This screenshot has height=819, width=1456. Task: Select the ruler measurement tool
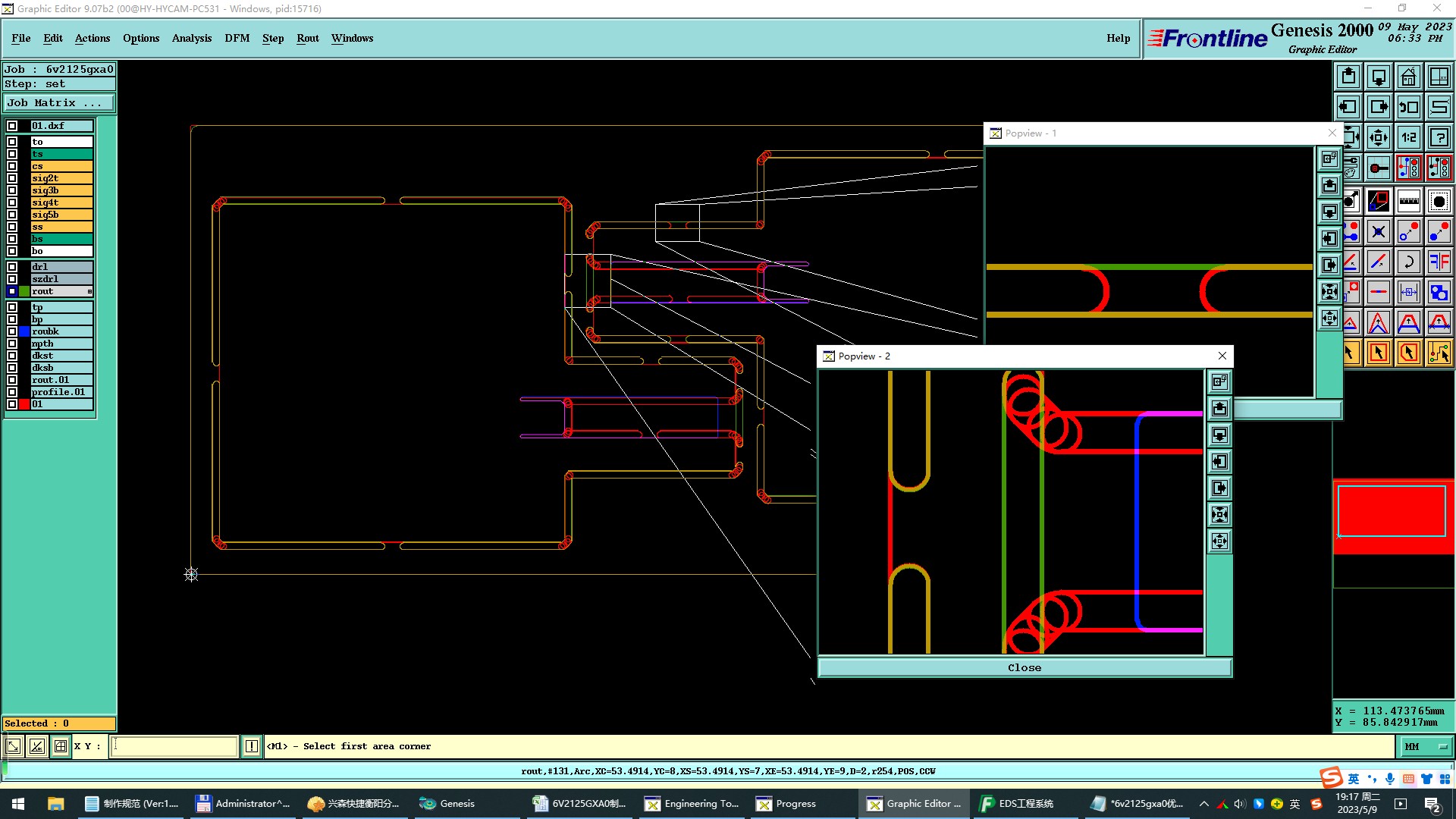tap(1408, 201)
